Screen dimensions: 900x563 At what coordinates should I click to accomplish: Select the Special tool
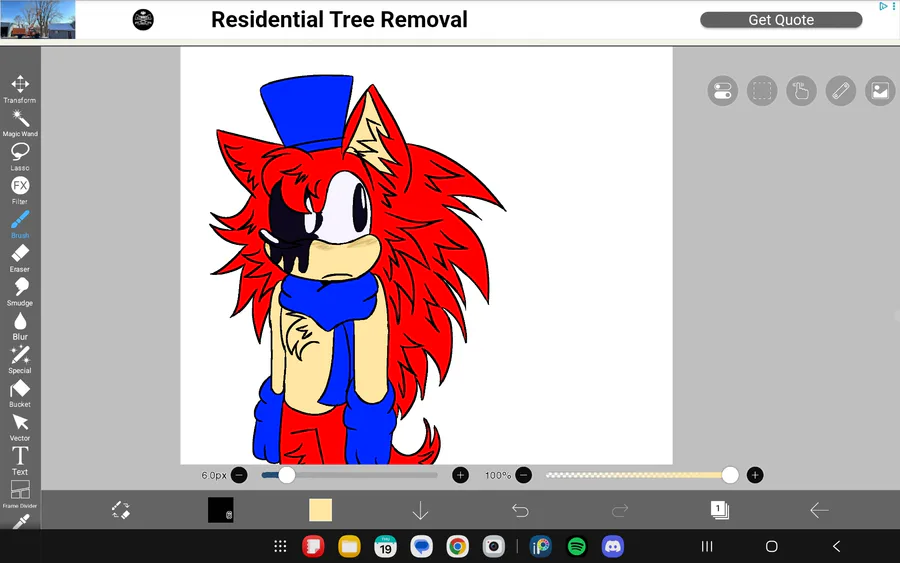20,360
